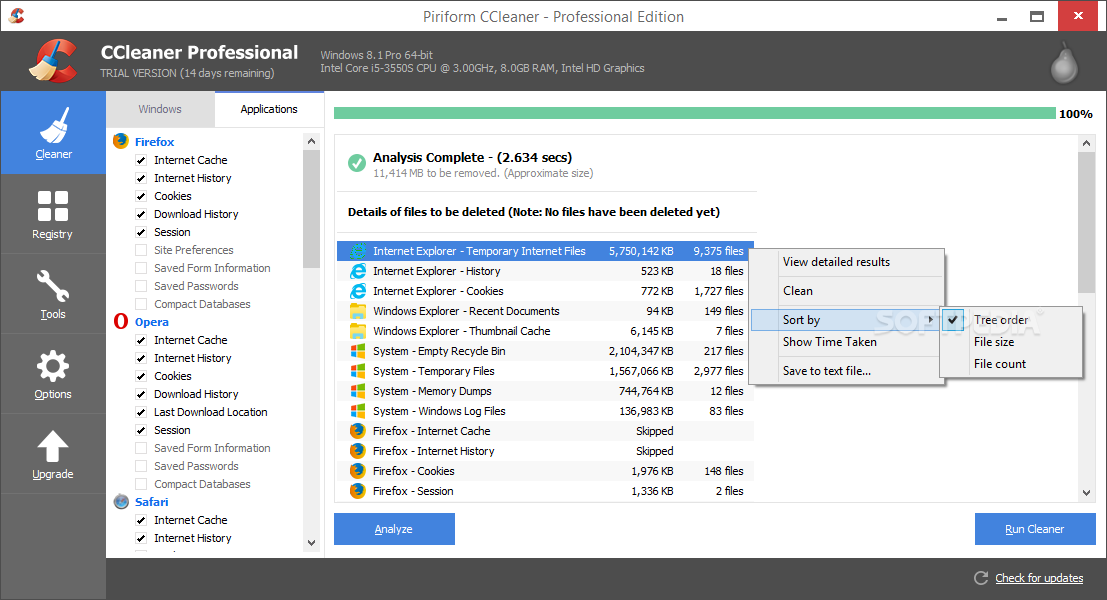Viewport: 1107px width, 600px height.
Task: Switch to the Windows tab
Action: [x=160, y=109]
